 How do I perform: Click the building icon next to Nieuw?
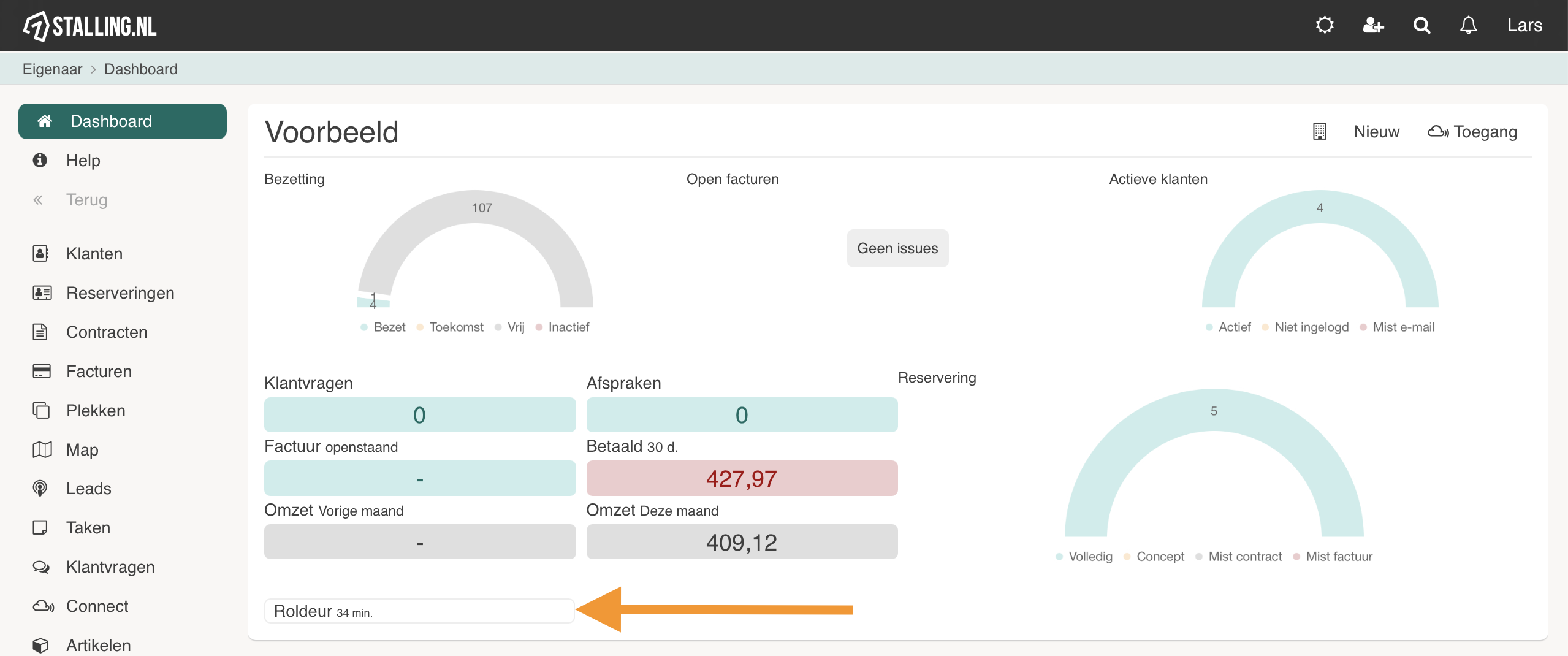click(x=1320, y=132)
